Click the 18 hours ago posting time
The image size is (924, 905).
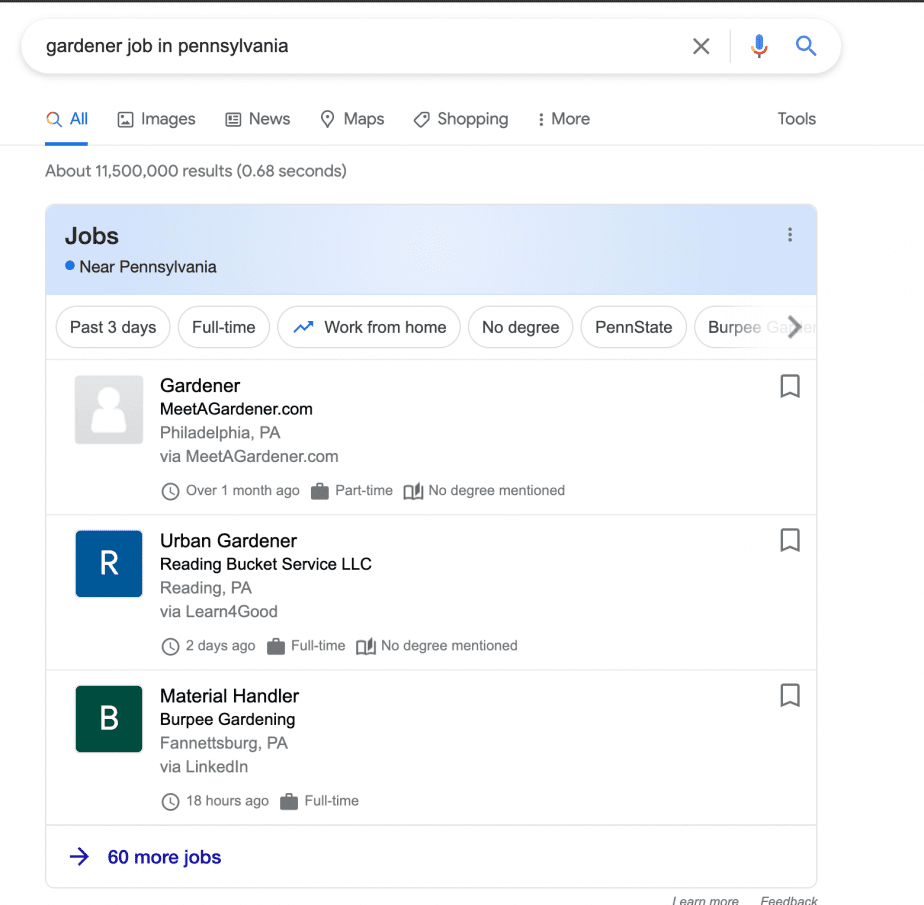227,801
